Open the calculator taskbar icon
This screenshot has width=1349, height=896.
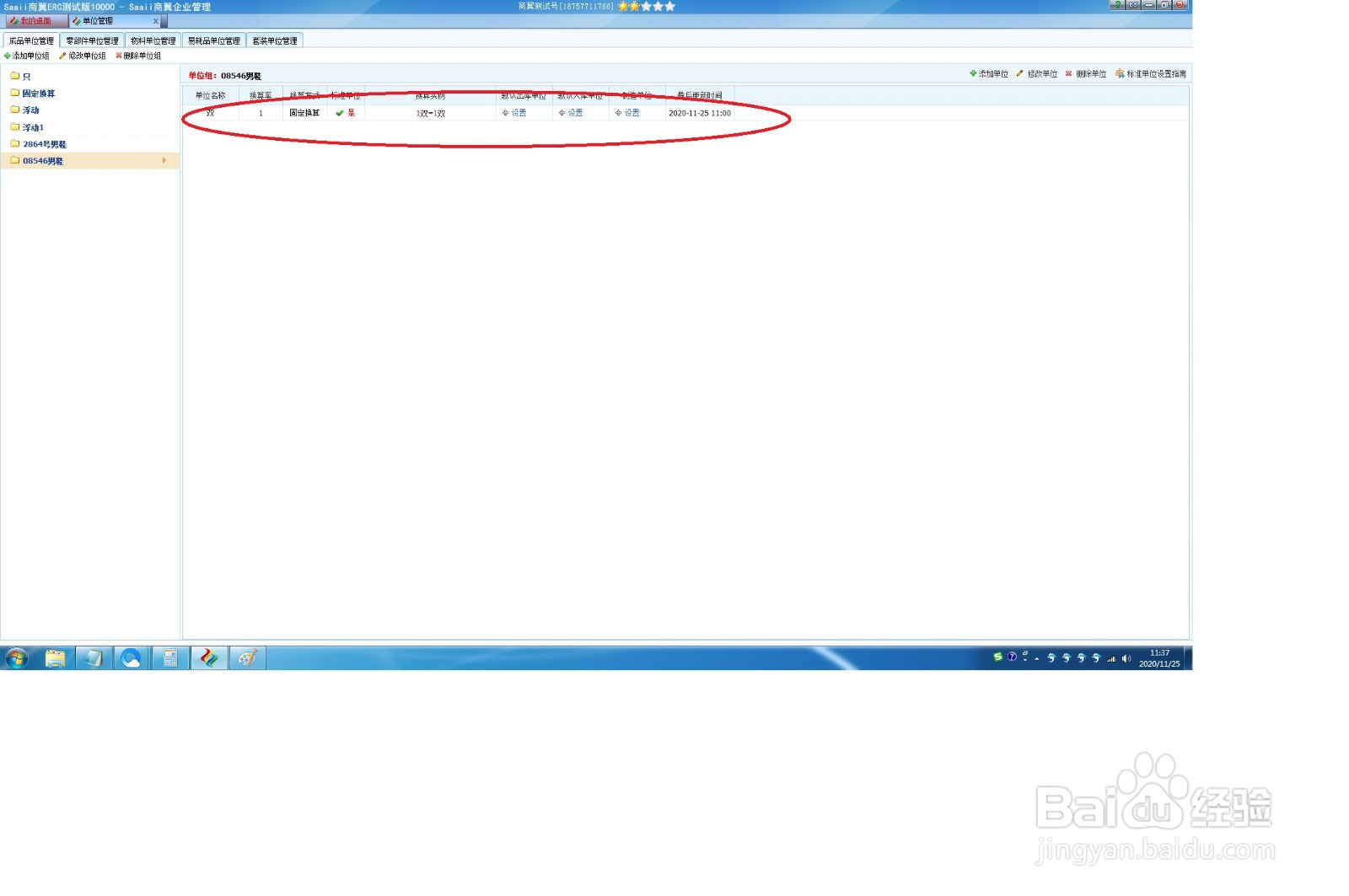tap(169, 658)
